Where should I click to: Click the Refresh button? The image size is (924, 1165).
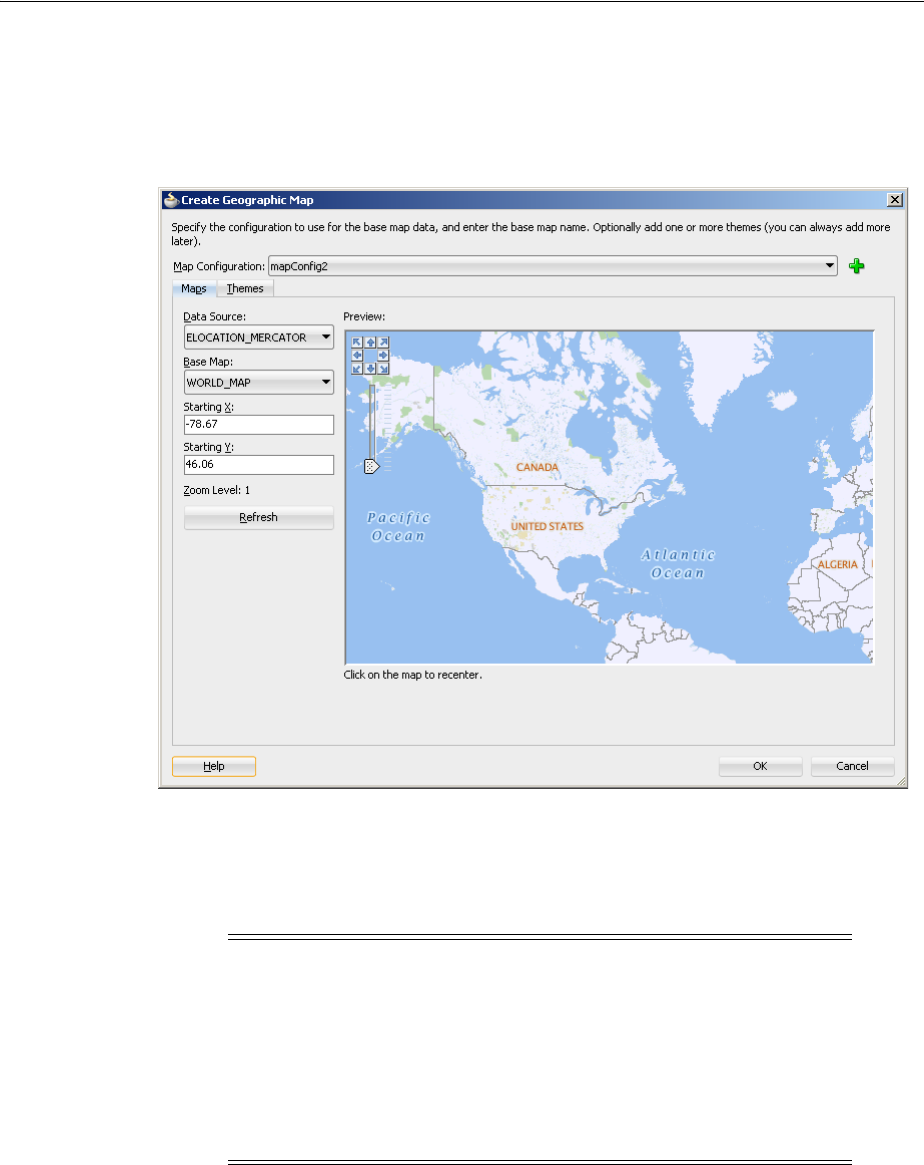pyautogui.click(x=258, y=517)
